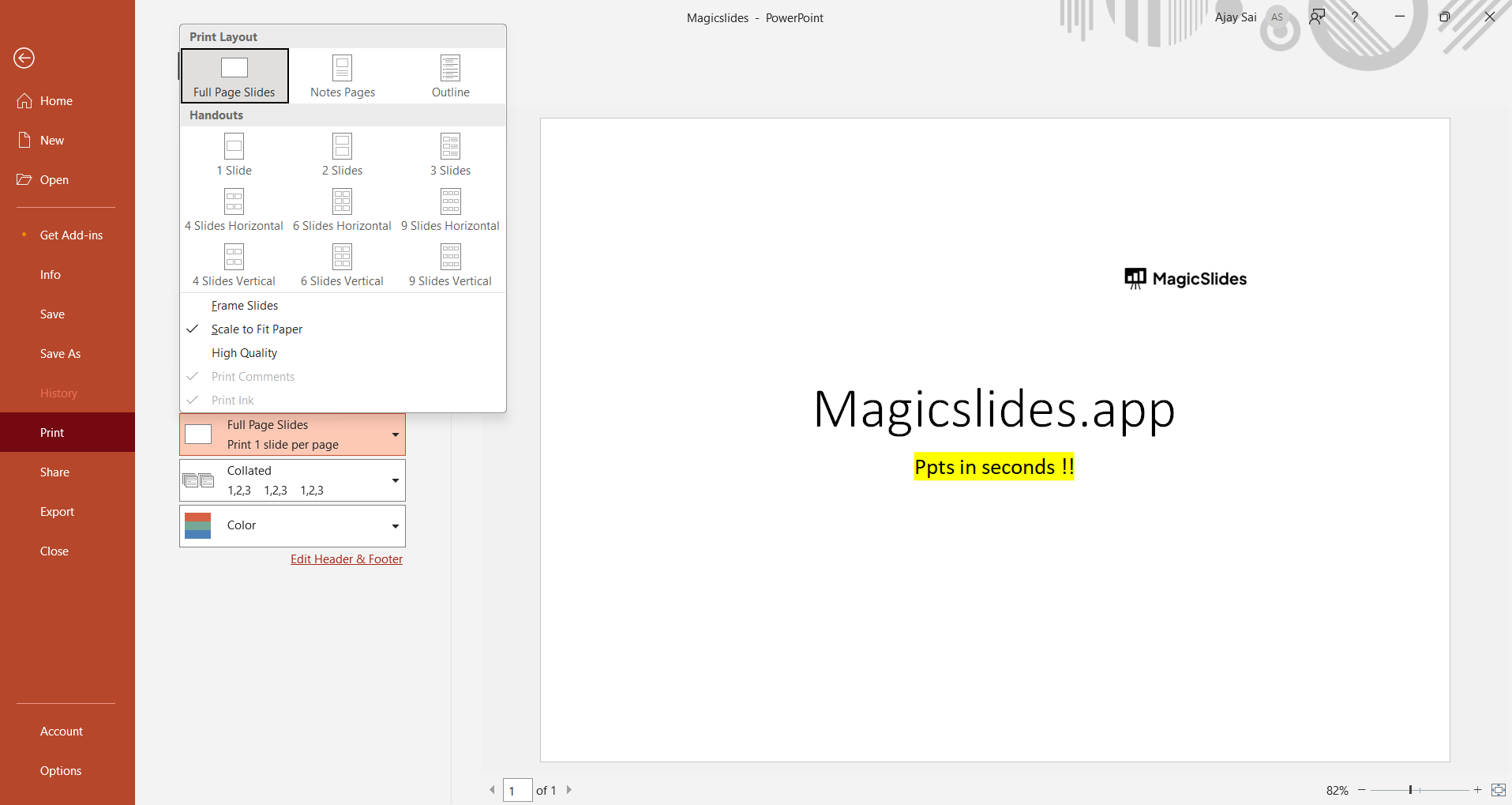
Task: Select the Notes Pages layout icon
Action: [x=342, y=69]
